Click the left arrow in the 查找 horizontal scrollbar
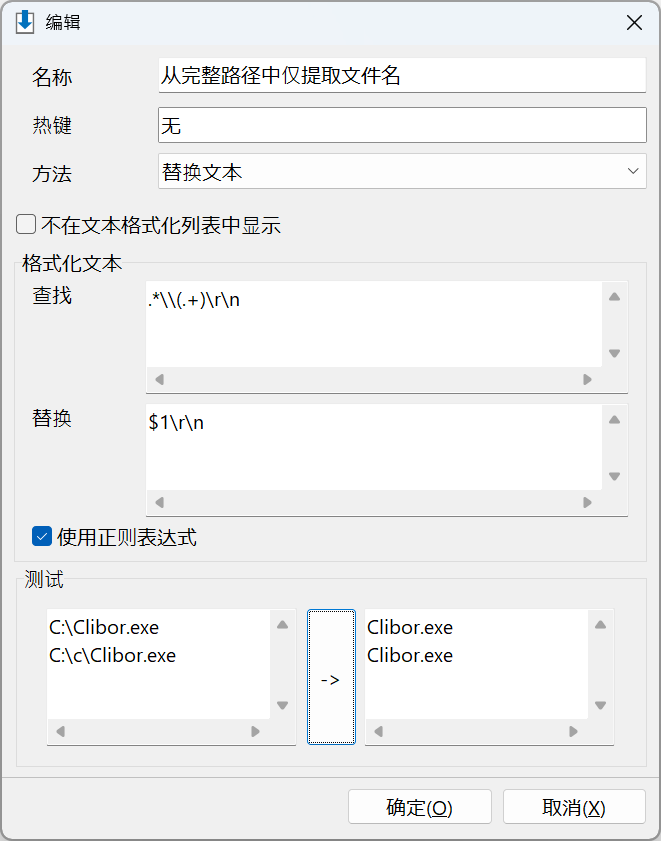The image size is (661, 841). [x=159, y=380]
